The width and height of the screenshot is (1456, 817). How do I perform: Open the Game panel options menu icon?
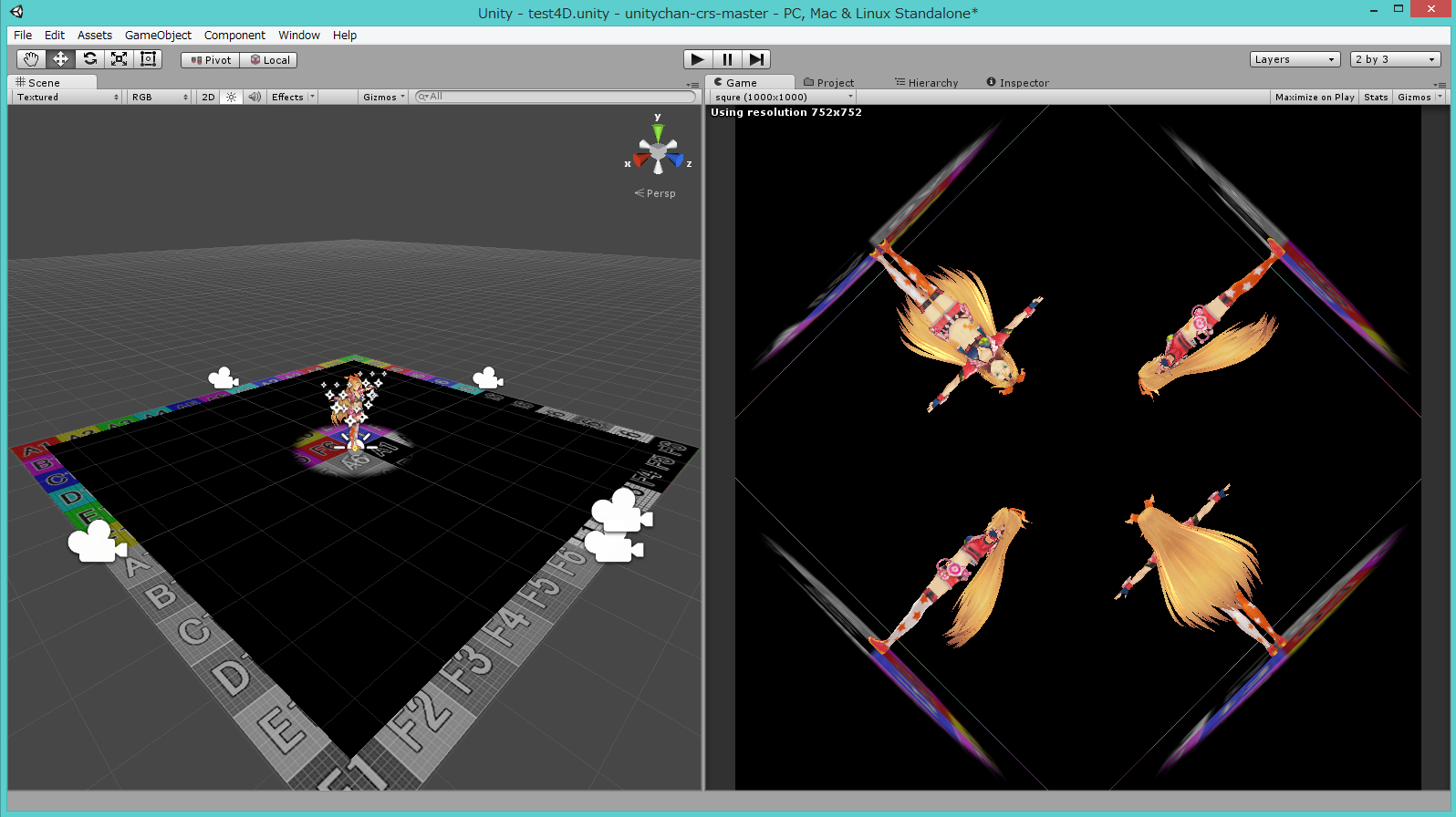1440,84
